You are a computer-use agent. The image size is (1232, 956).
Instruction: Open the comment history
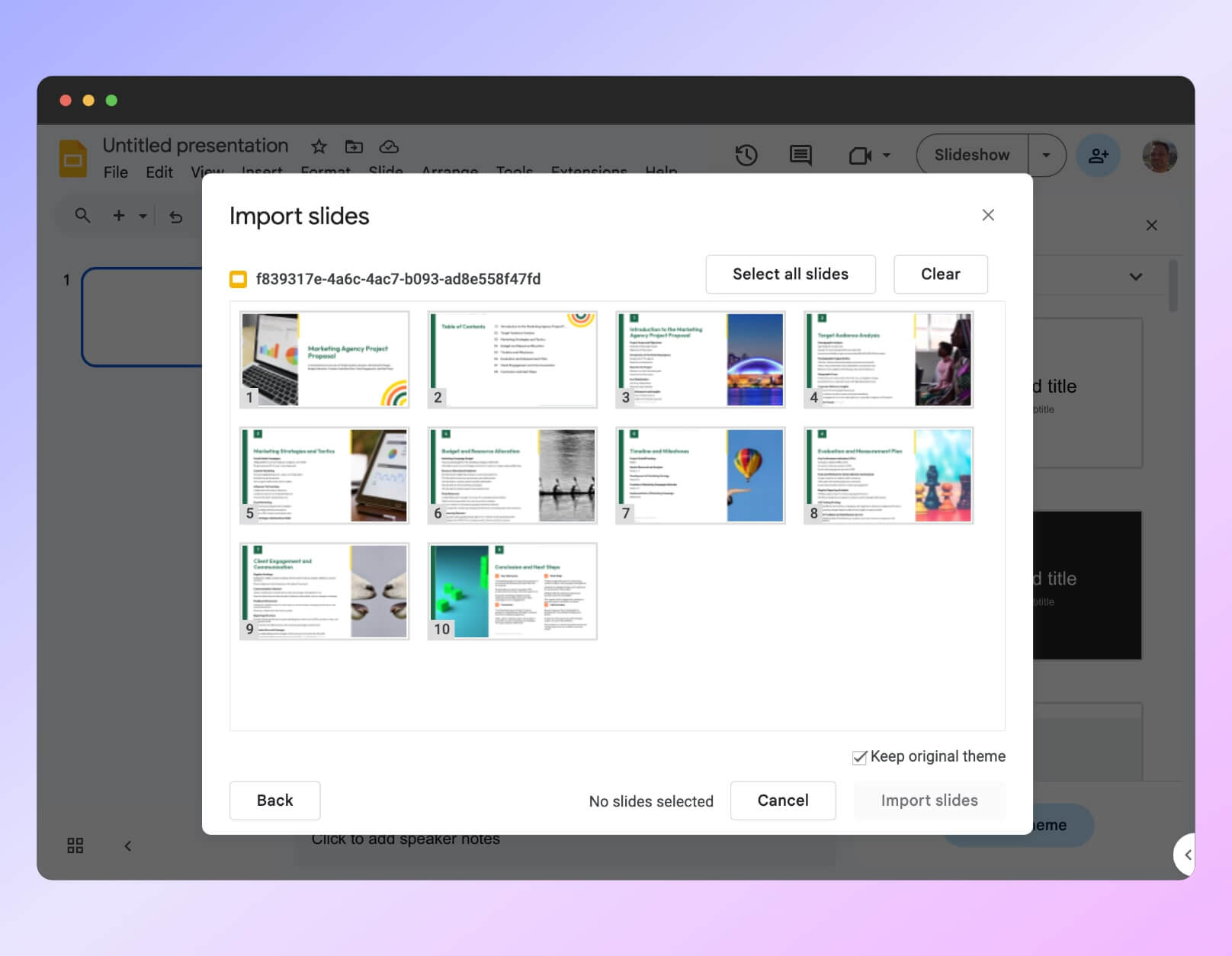tap(800, 155)
